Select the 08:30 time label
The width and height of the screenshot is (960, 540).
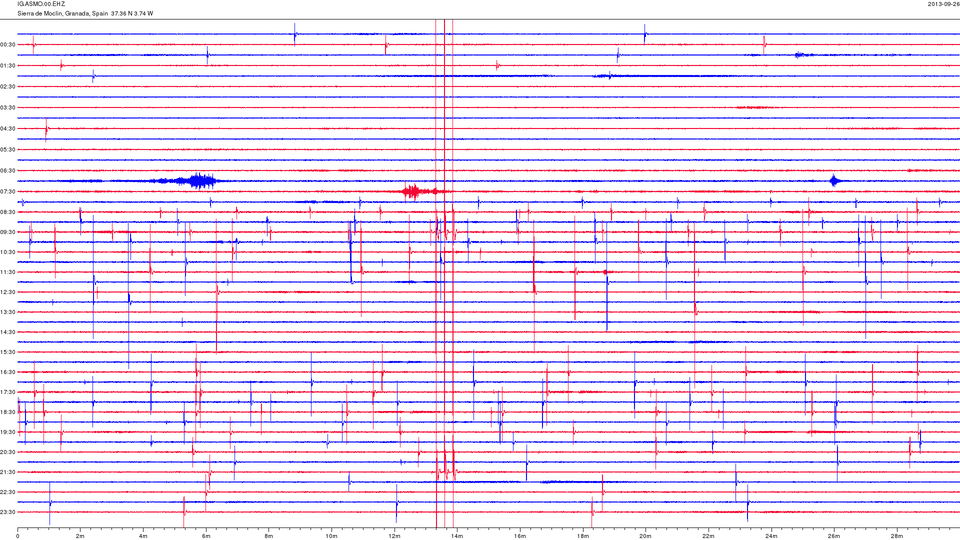click(8, 212)
